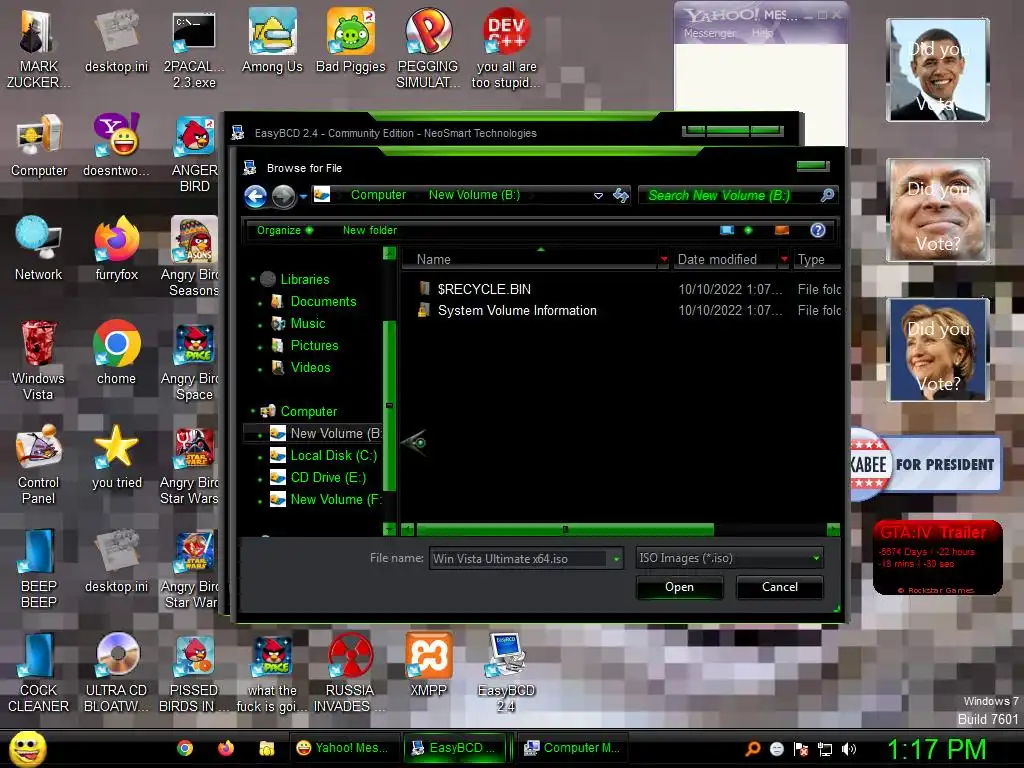Open the ISO Images (*.iso) file type dropdown

[729, 558]
